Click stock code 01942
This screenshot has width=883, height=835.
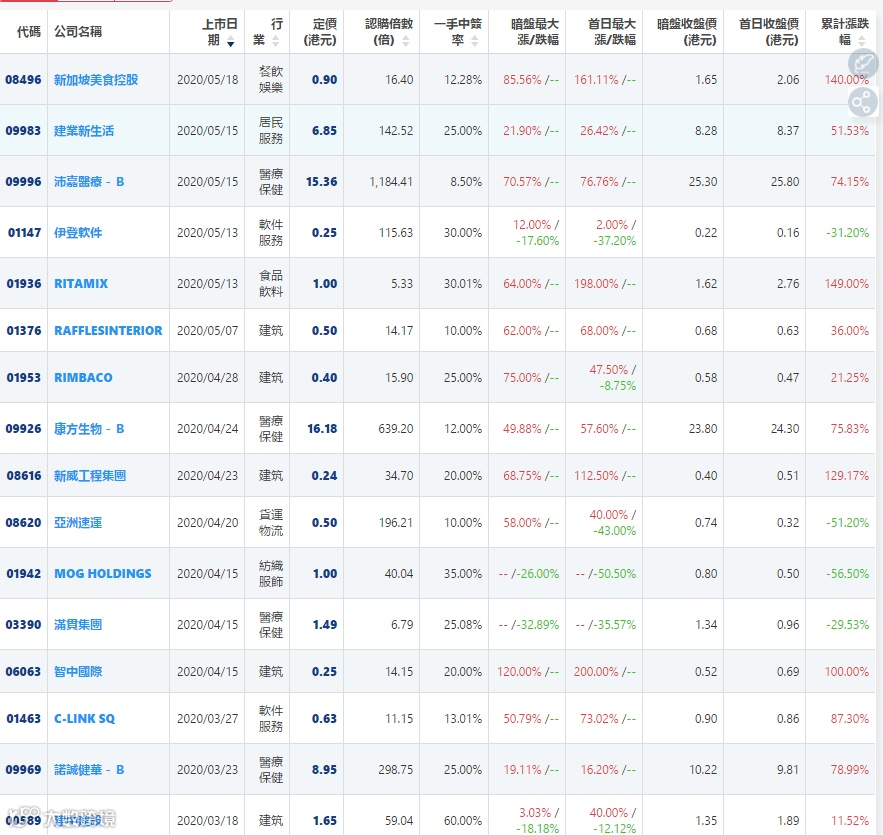pos(24,574)
